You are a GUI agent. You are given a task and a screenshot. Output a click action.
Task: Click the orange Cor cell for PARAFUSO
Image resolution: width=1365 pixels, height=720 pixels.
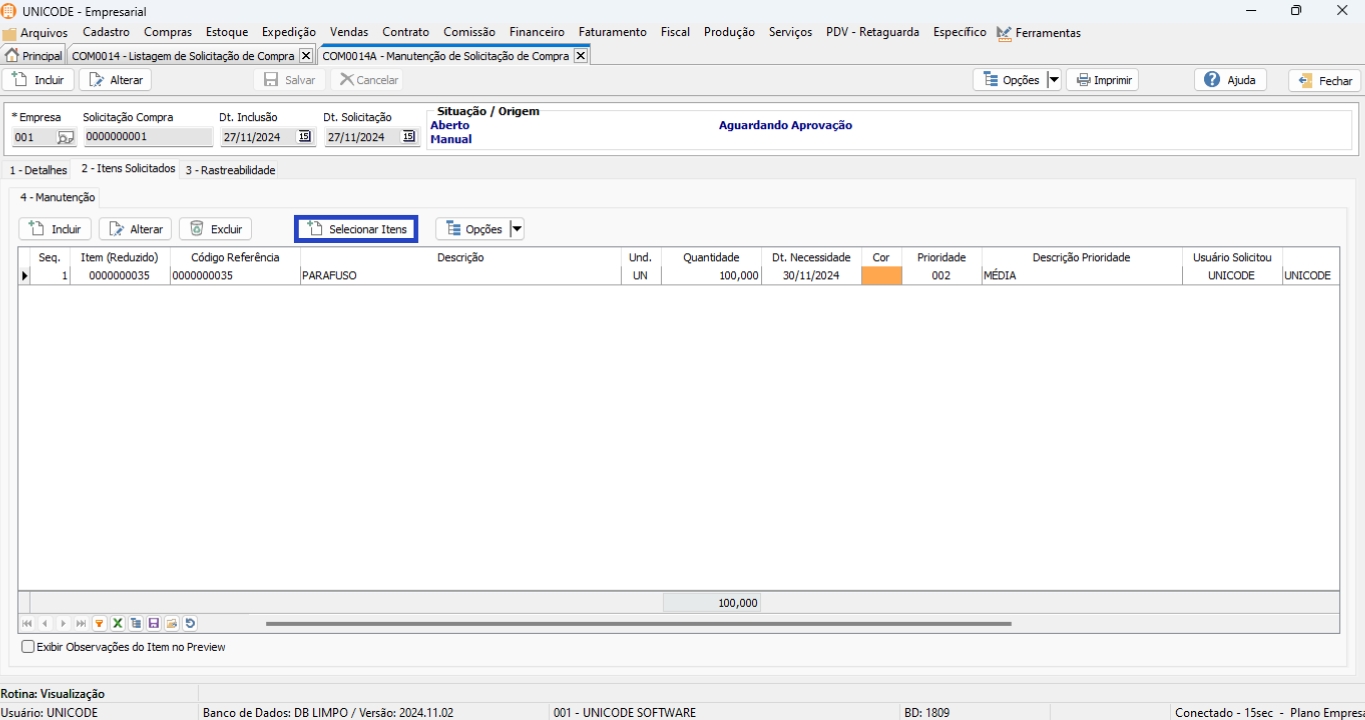click(x=881, y=276)
